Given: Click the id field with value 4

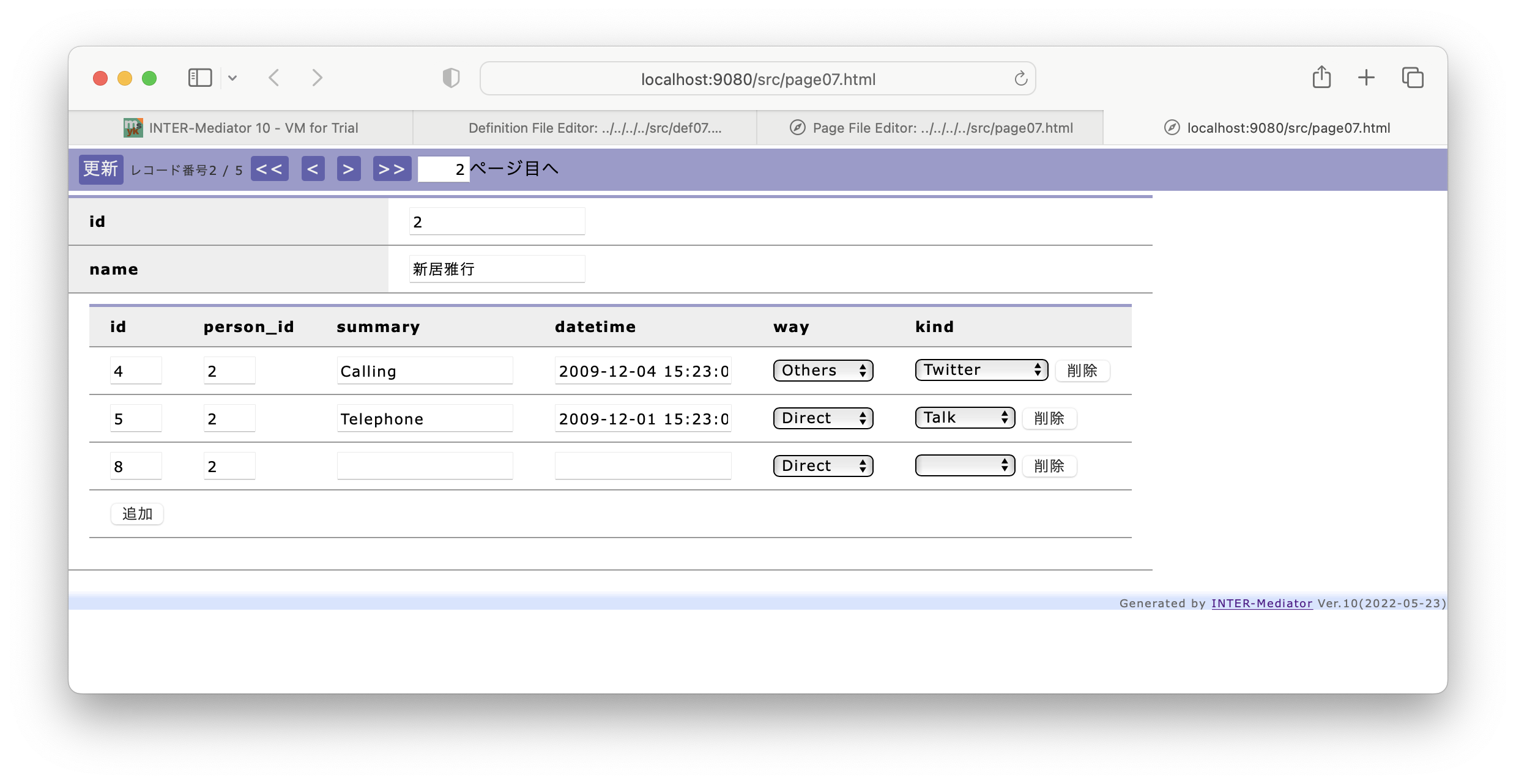Looking at the screenshot, I should 136,371.
